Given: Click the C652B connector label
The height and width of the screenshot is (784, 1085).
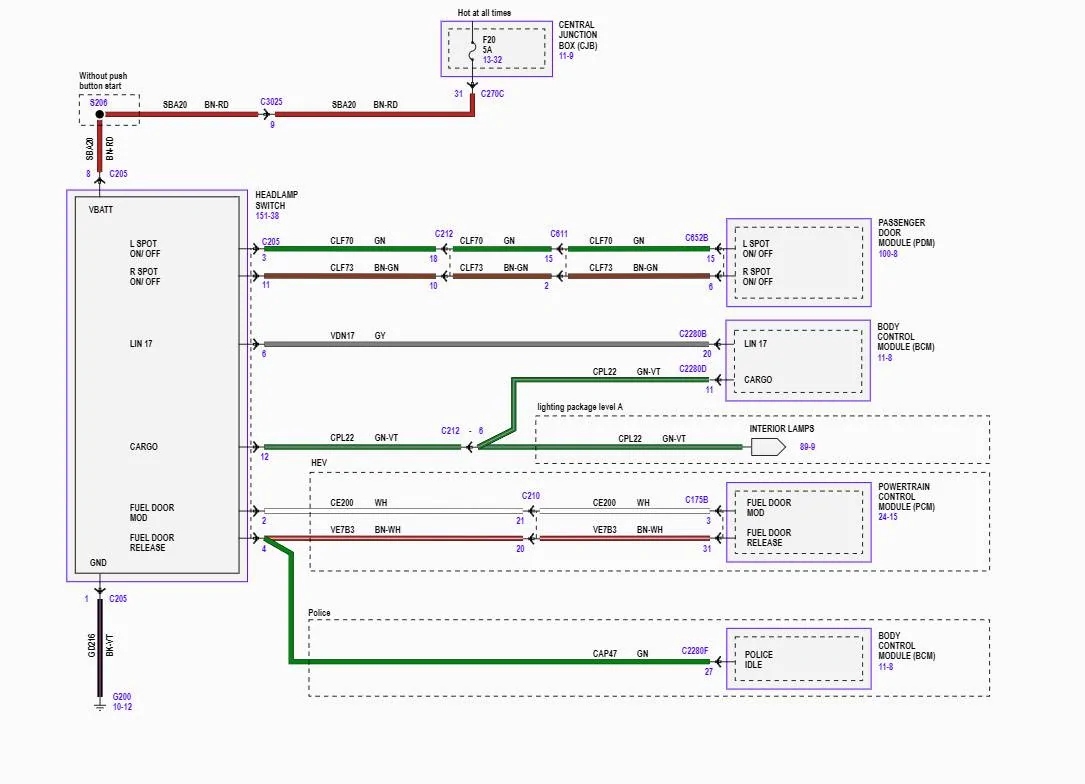Looking at the screenshot, I should [696, 238].
